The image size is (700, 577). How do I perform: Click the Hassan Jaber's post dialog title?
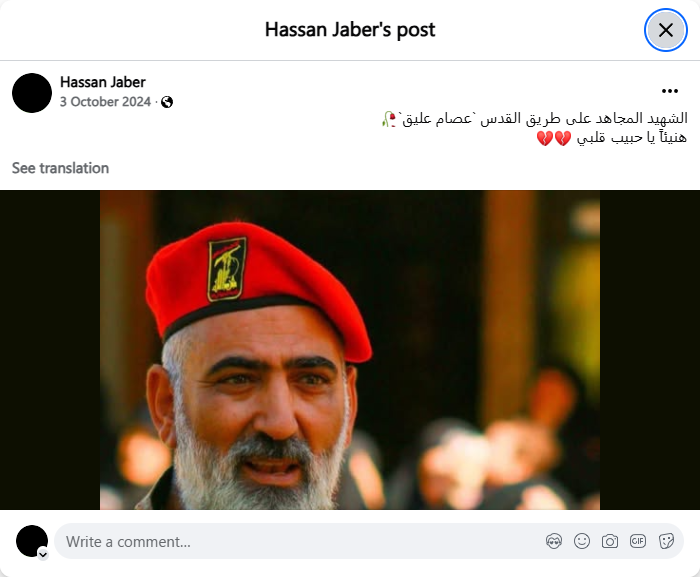click(350, 30)
